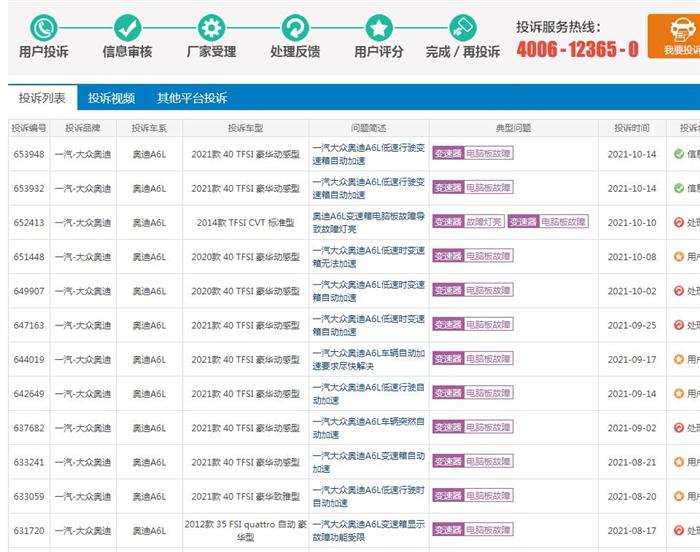Click 投诉车系 column header
Screen dimensions: 700x552
pos(149,128)
